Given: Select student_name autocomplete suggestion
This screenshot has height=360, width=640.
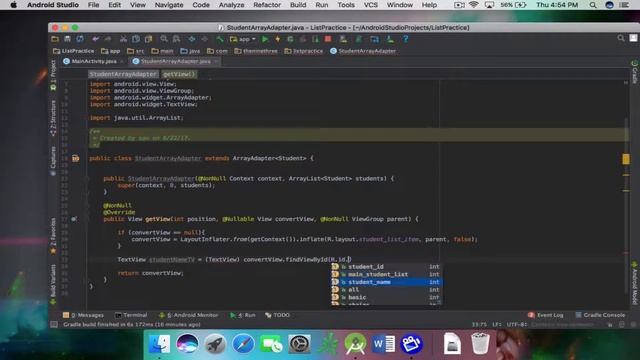Looking at the screenshot, I should (x=386, y=282).
